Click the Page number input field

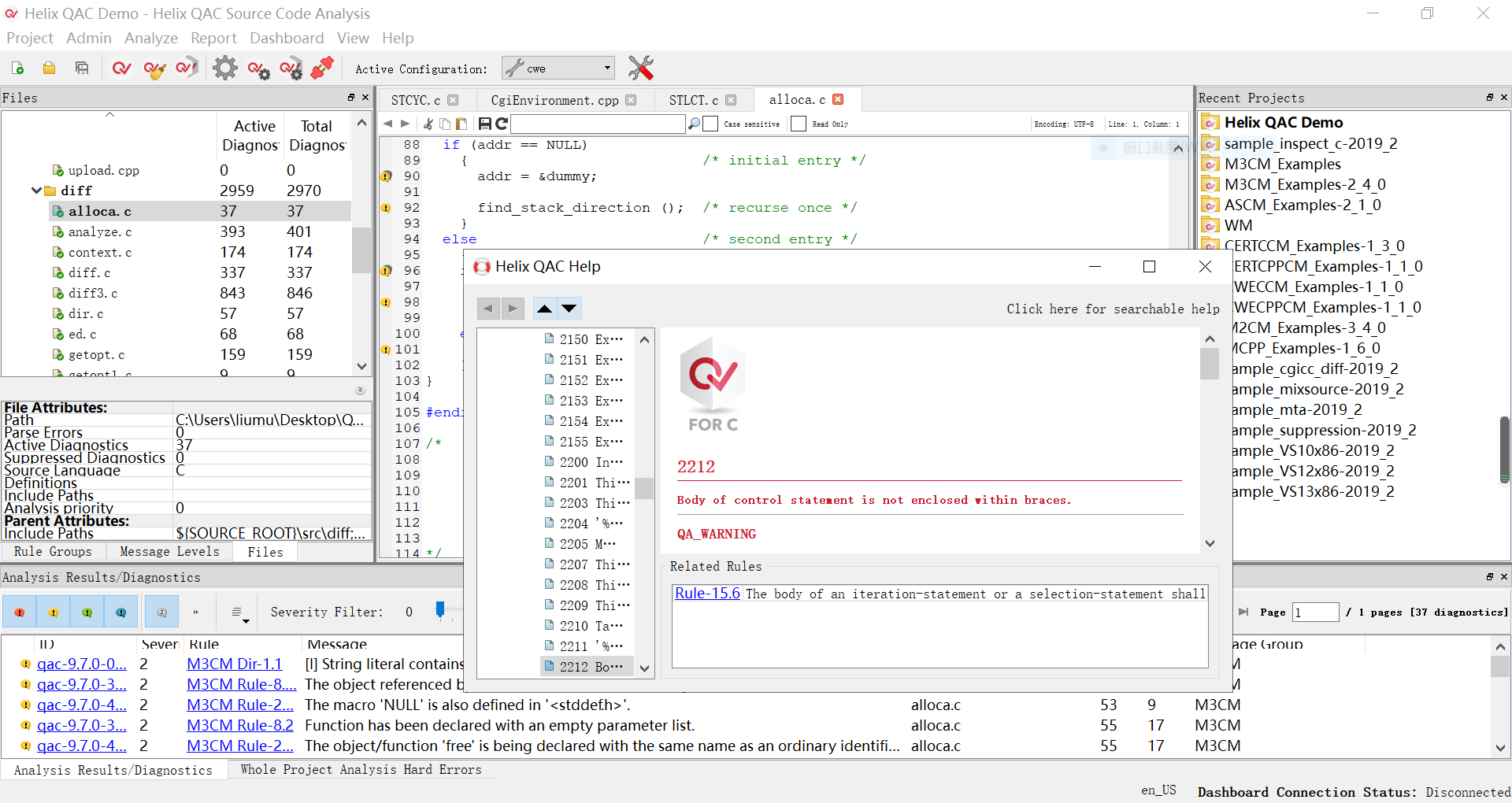(x=1316, y=612)
